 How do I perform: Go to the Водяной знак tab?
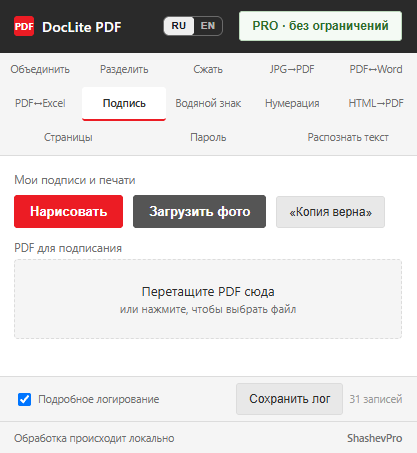[208, 103]
